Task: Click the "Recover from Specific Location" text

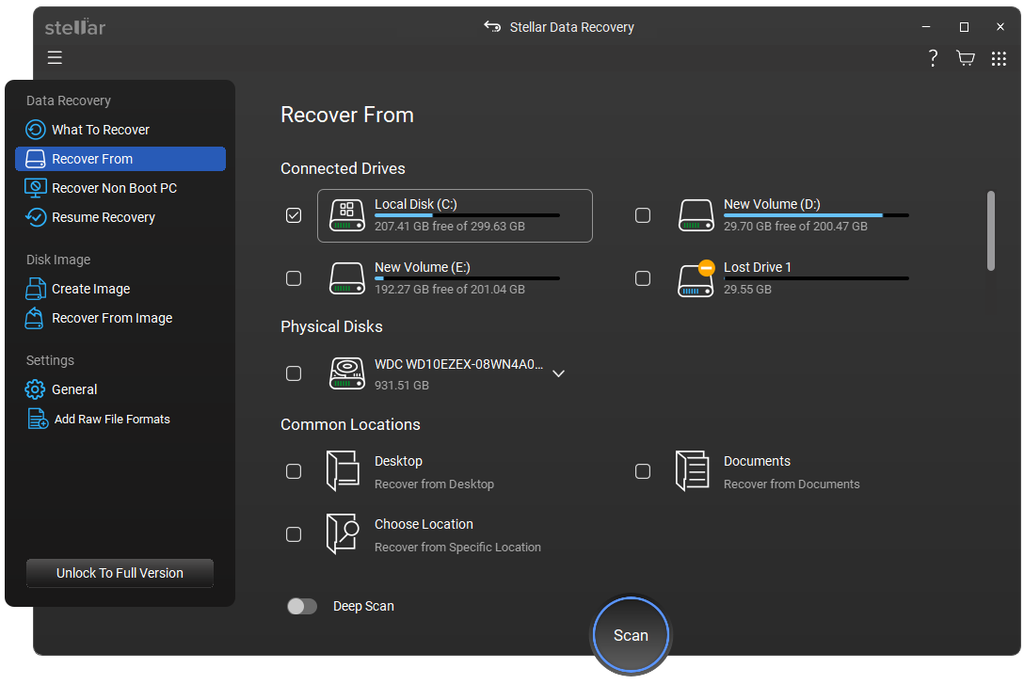Action: (457, 547)
